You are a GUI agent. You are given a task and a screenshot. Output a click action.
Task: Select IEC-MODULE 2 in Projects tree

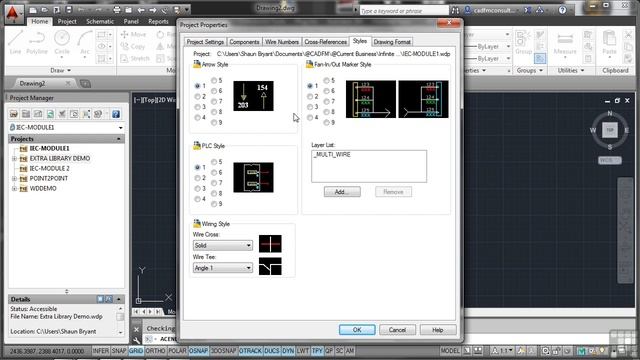pos(49,169)
